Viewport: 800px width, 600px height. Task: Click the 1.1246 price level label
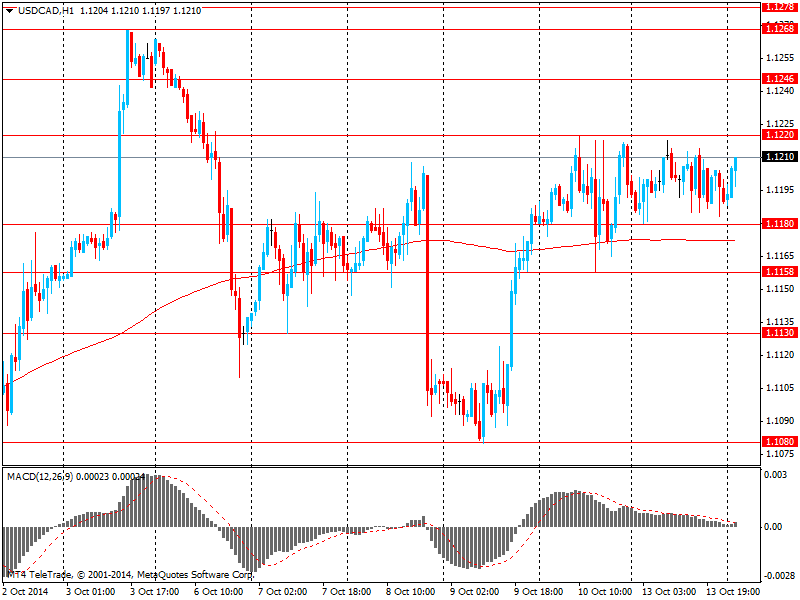pos(779,79)
